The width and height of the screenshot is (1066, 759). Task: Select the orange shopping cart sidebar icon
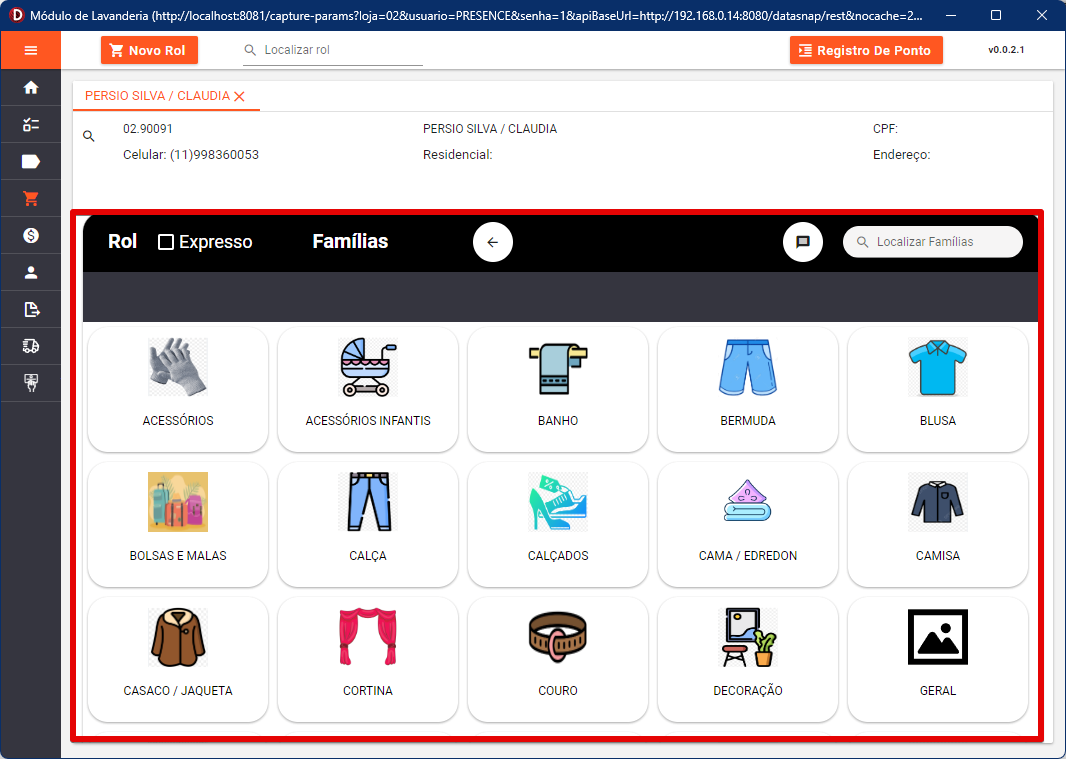(x=31, y=199)
